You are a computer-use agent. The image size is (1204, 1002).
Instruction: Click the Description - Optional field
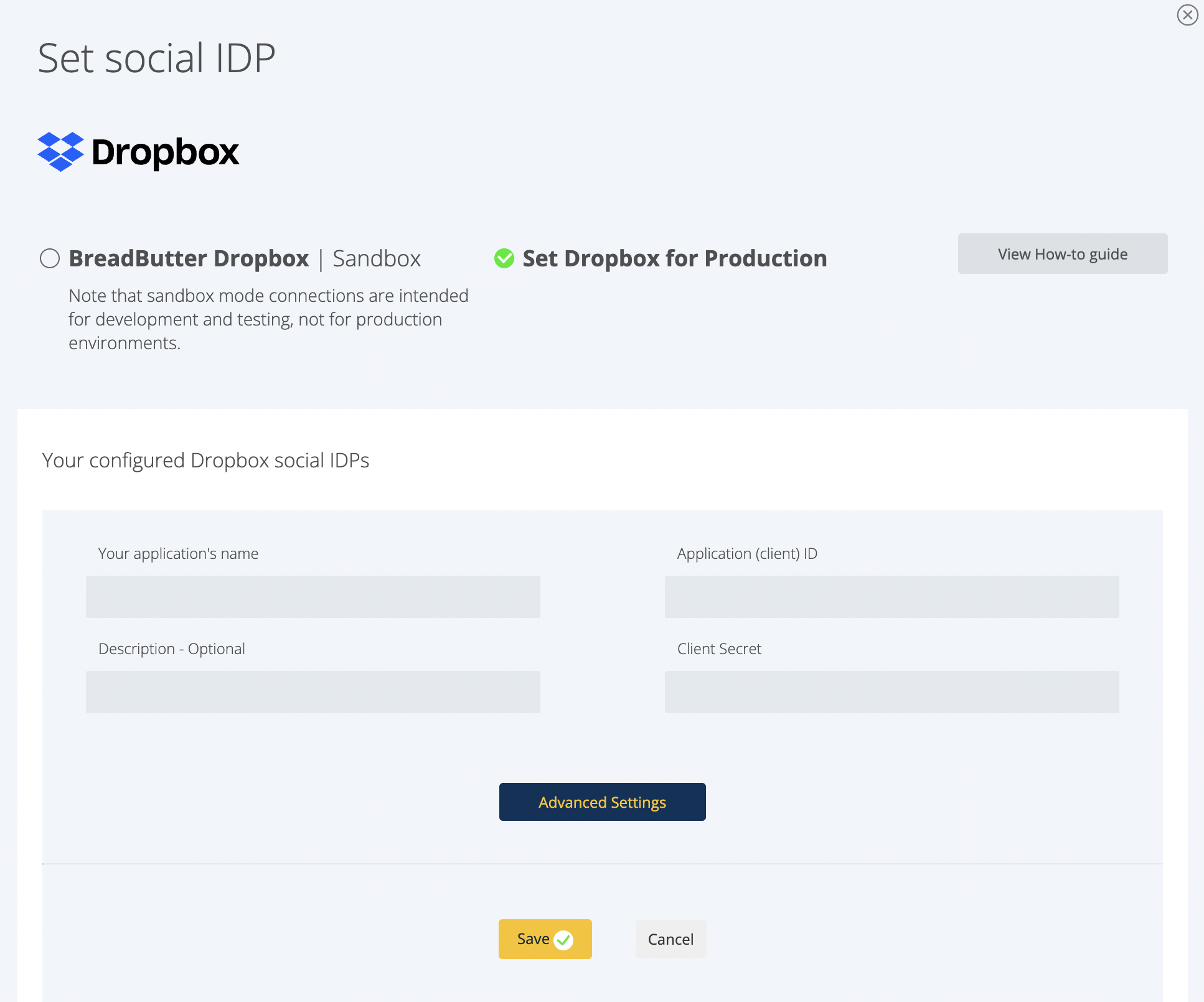tap(312, 691)
